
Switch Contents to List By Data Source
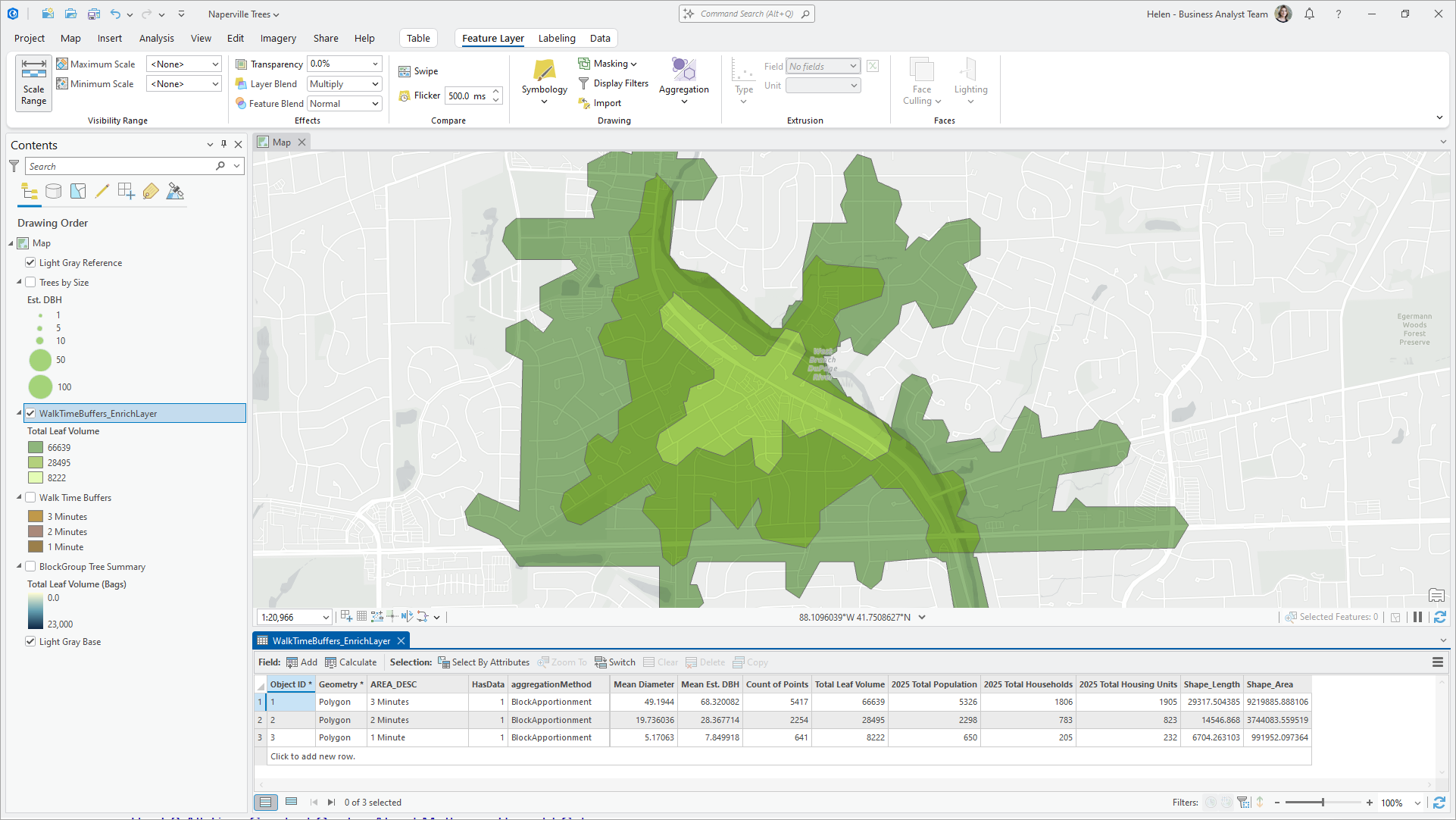53,191
